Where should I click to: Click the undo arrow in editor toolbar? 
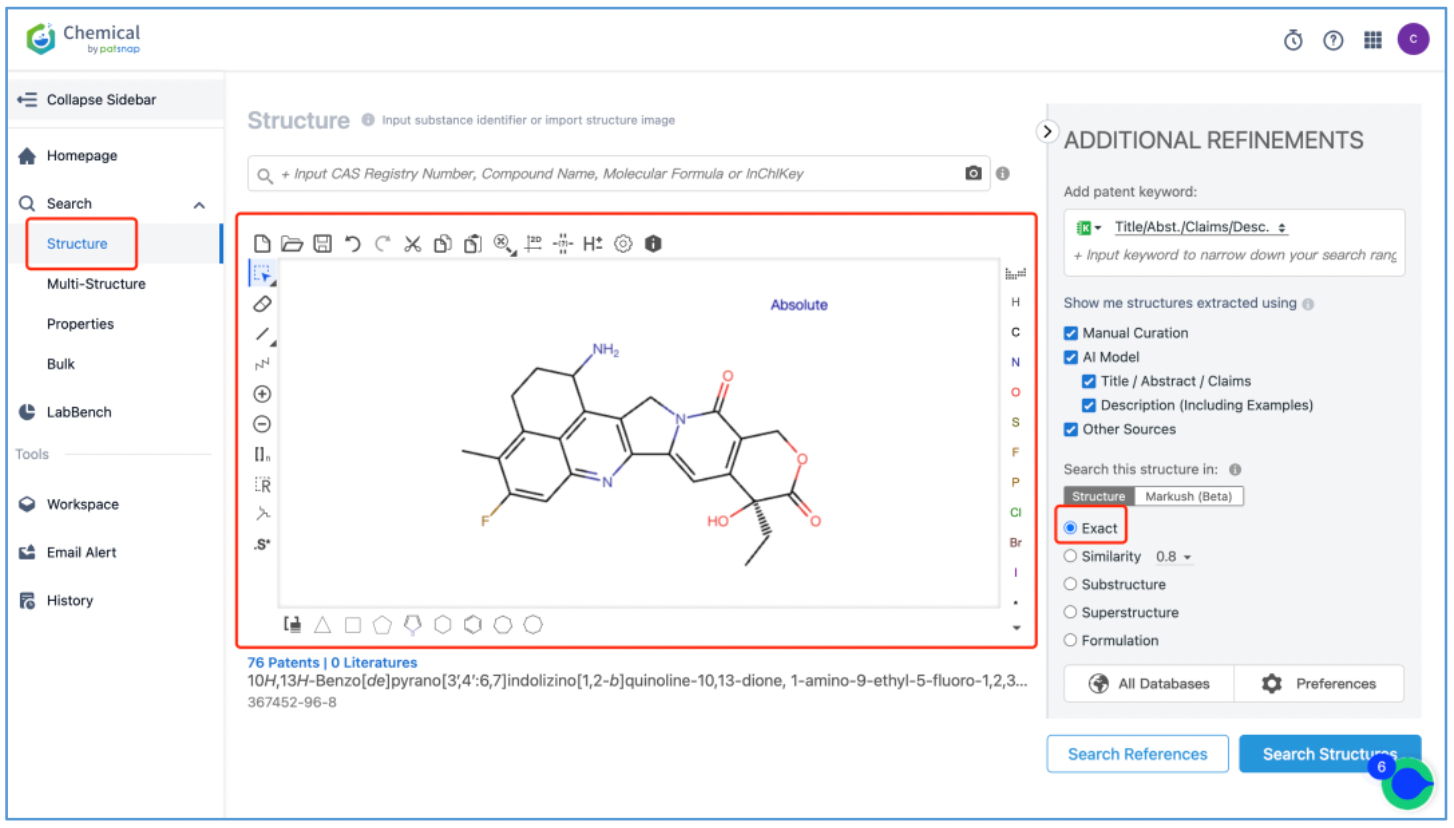pos(352,243)
